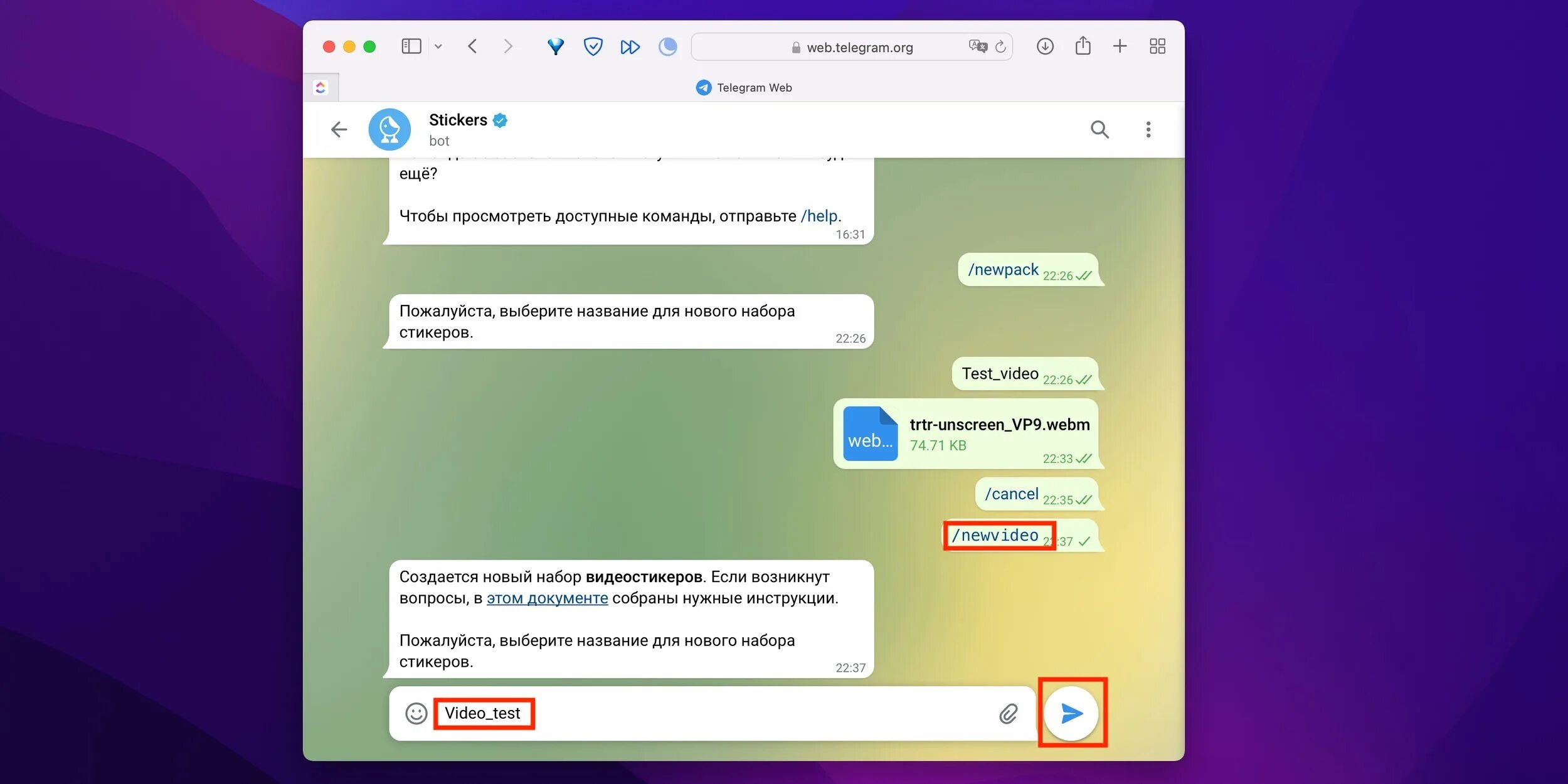Image resolution: width=1568 pixels, height=784 pixels.
Task: Open the chat three-dot menu
Action: point(1148,130)
